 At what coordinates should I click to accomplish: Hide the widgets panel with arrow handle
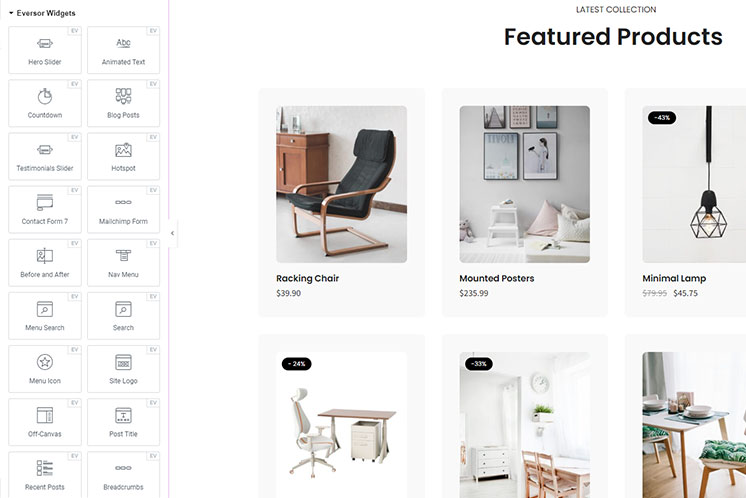173,233
